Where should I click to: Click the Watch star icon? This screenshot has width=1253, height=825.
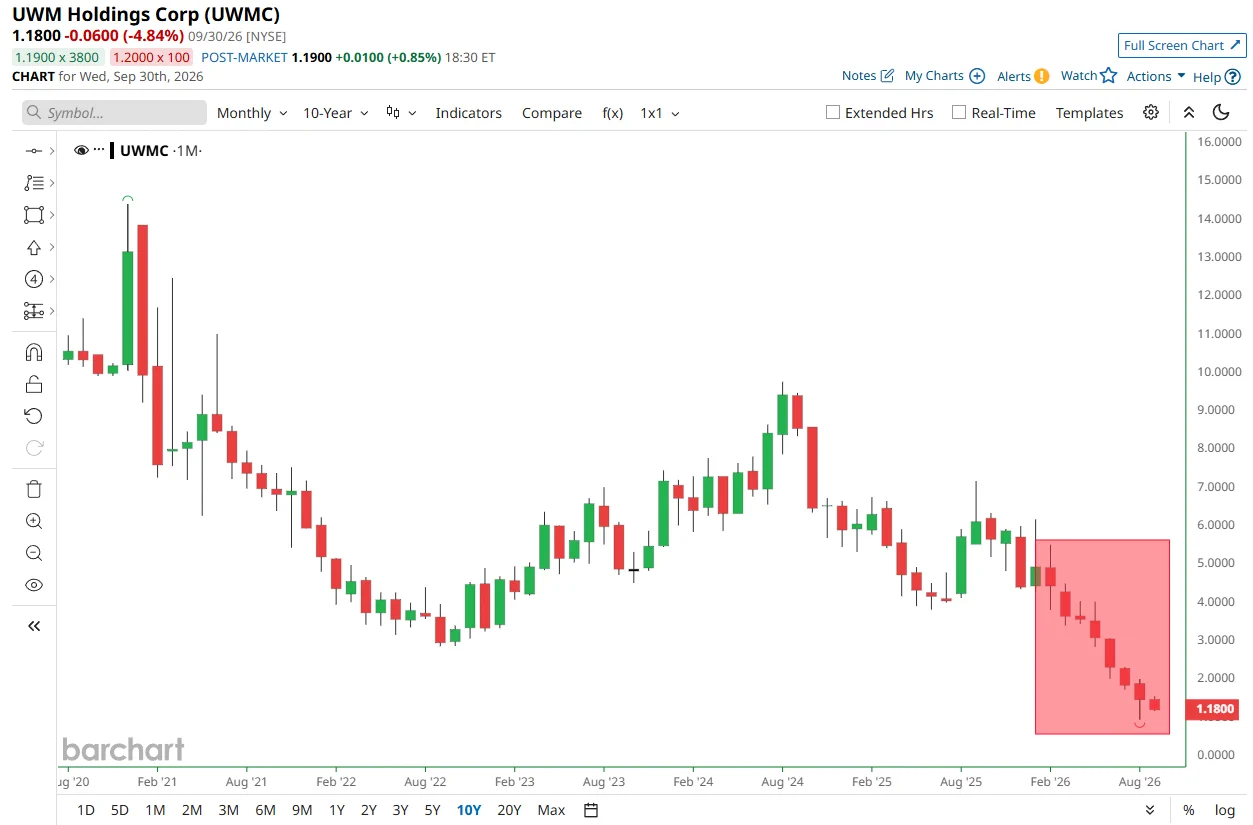(1108, 75)
